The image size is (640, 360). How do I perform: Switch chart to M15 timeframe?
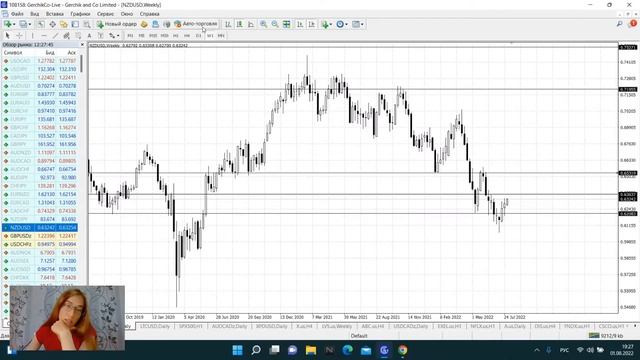[153, 36]
